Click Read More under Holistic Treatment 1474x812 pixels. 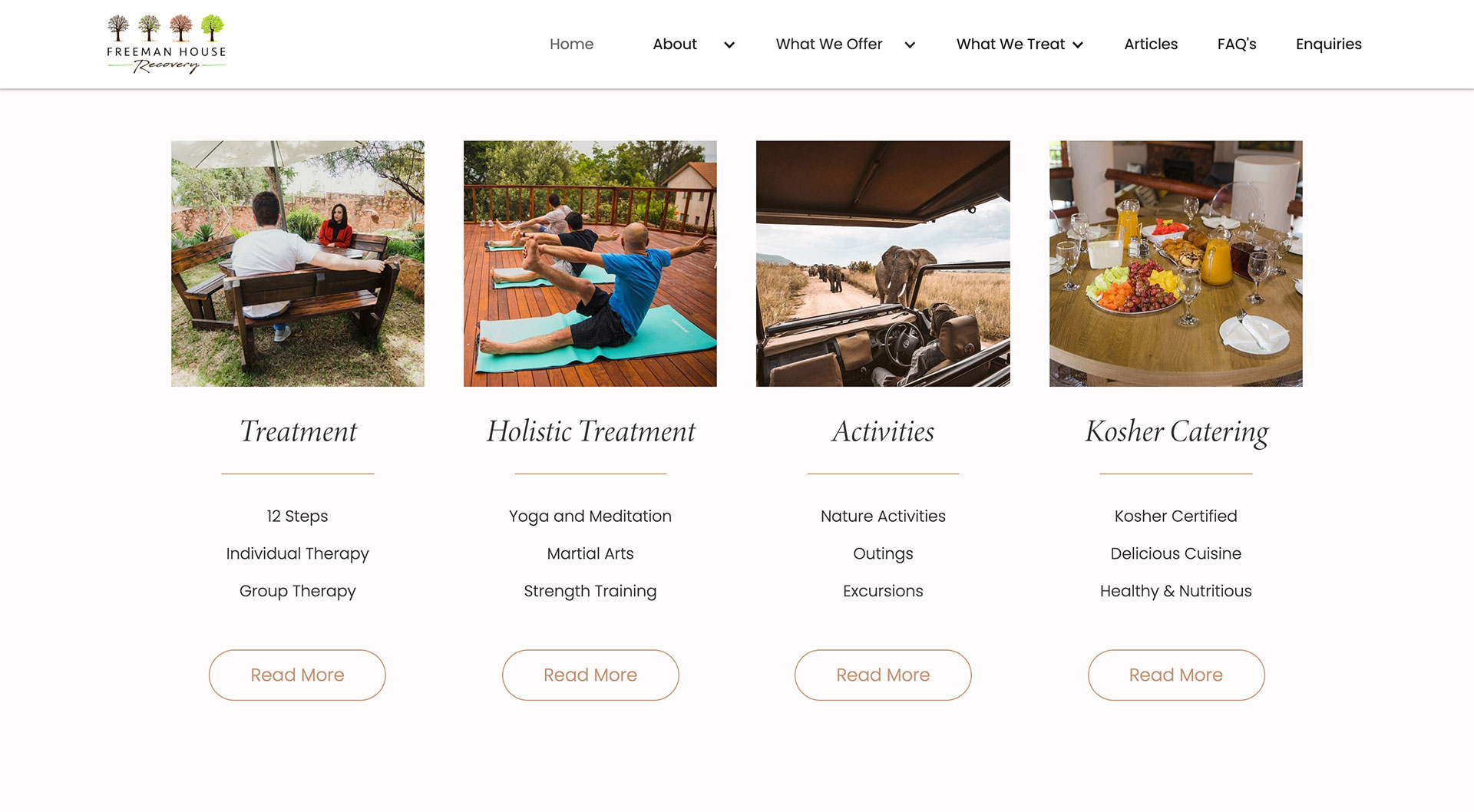pos(590,675)
